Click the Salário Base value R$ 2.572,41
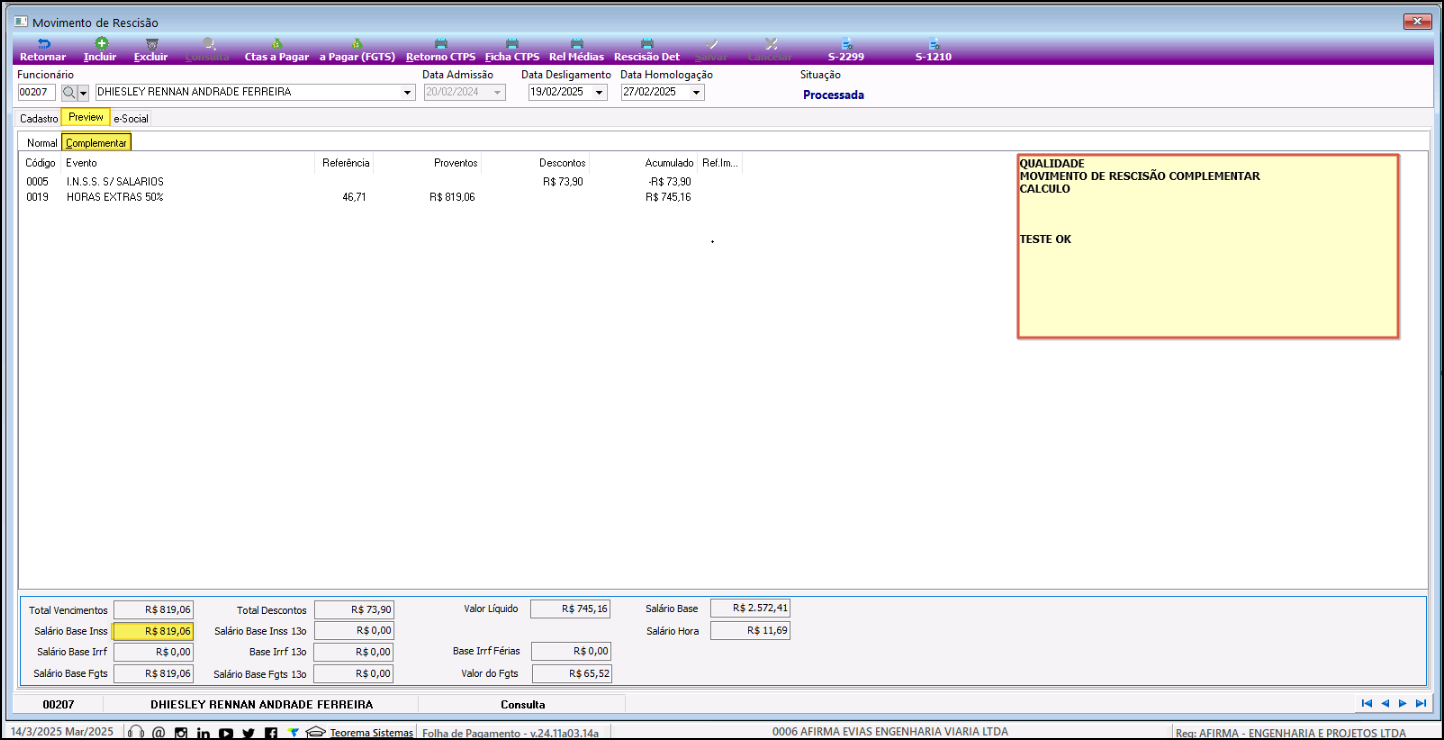Viewport: 1444px width, 740px height. click(x=750, y=608)
